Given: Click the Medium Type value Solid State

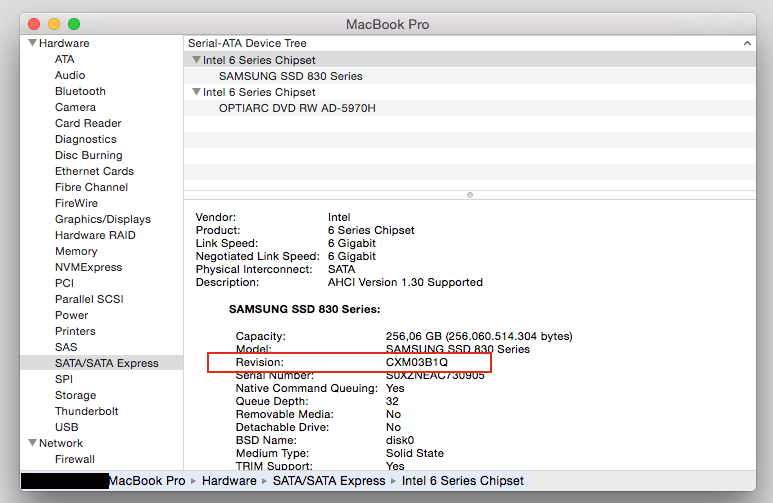Looking at the screenshot, I should tap(415, 453).
